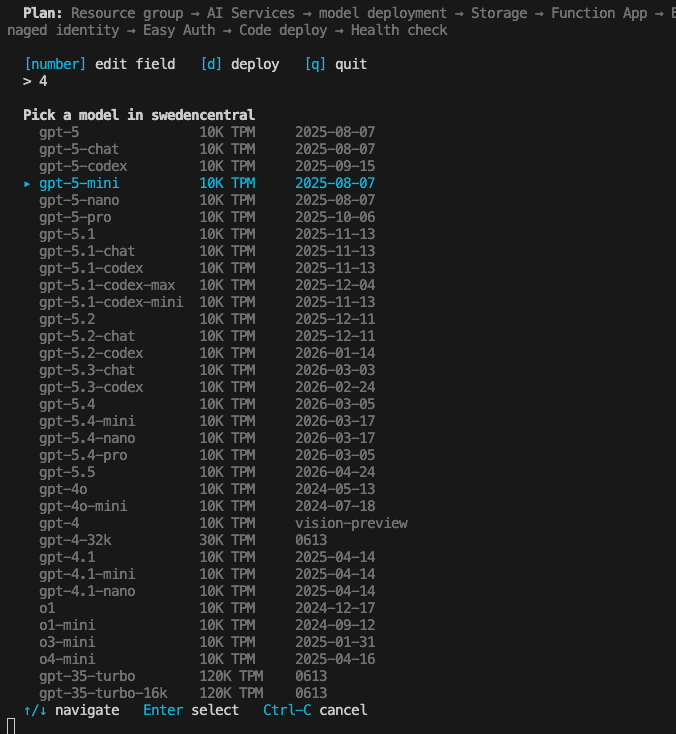The width and height of the screenshot is (676, 734).
Task: Select gpt-5.2-chat in the list
Action: click(x=207, y=336)
